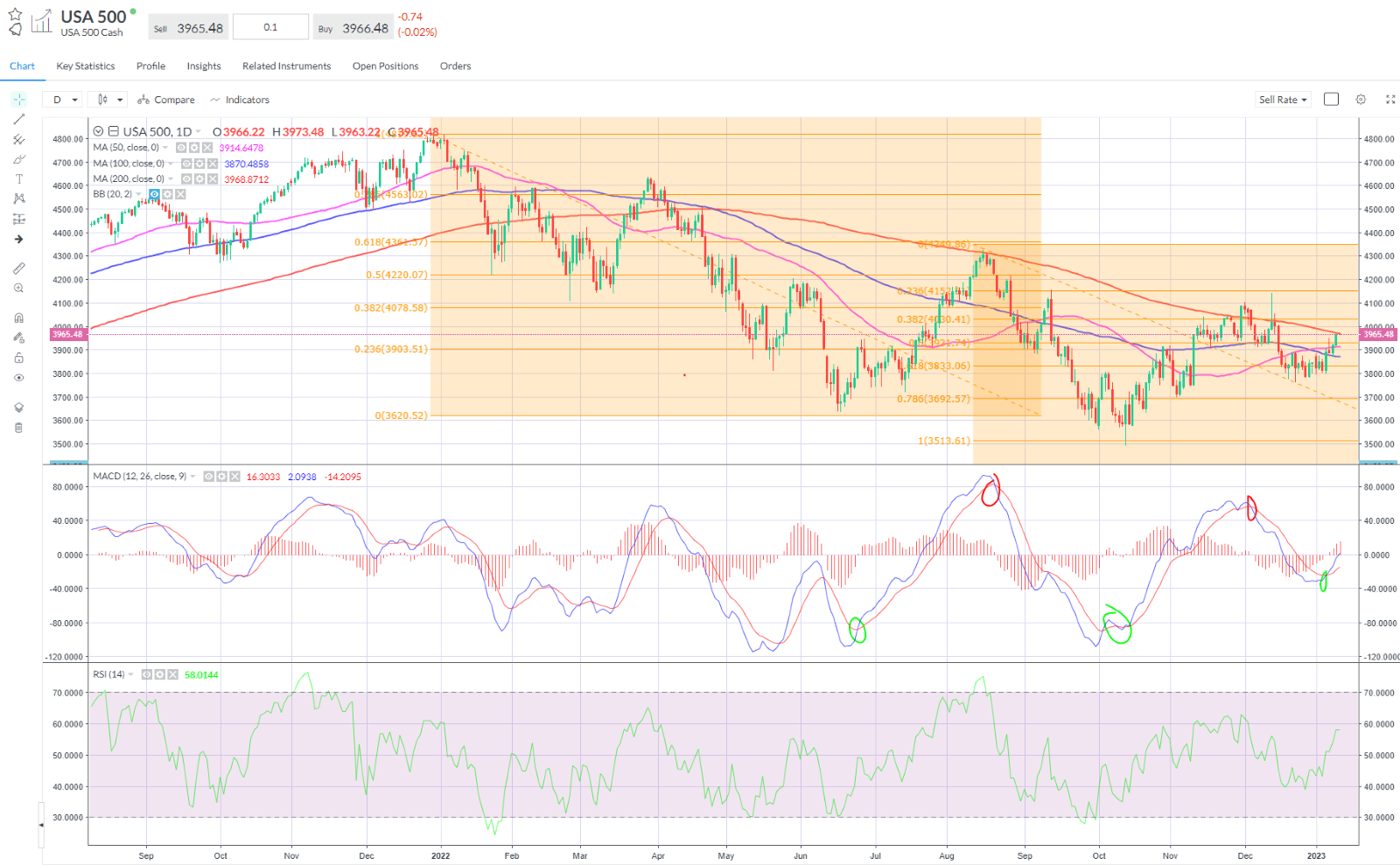Viewport: 1400px width, 865px height.
Task: Open the Sell Rate dropdown
Action: pos(1283,100)
